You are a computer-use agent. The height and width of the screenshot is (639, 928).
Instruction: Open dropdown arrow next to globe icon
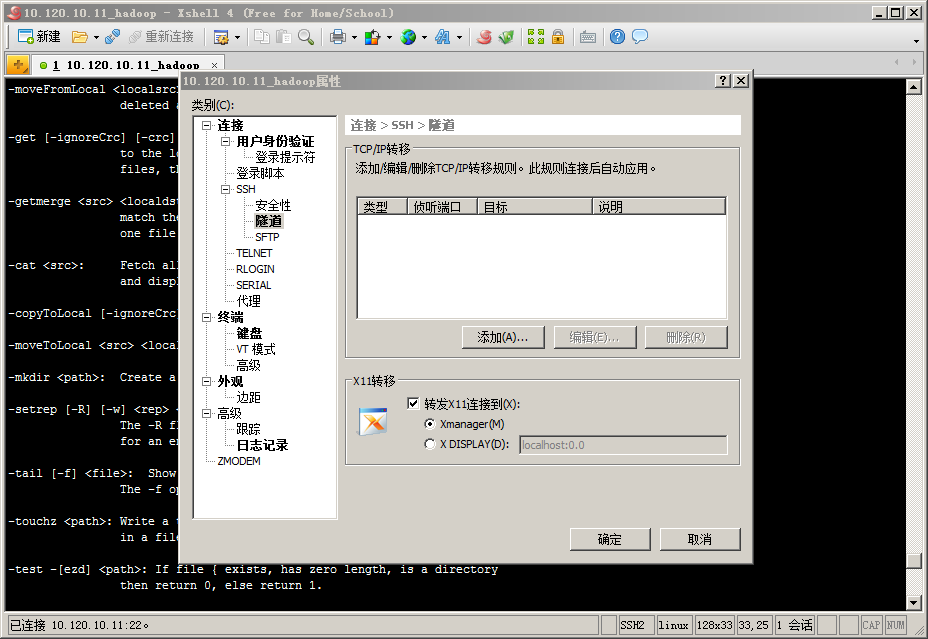[424, 38]
